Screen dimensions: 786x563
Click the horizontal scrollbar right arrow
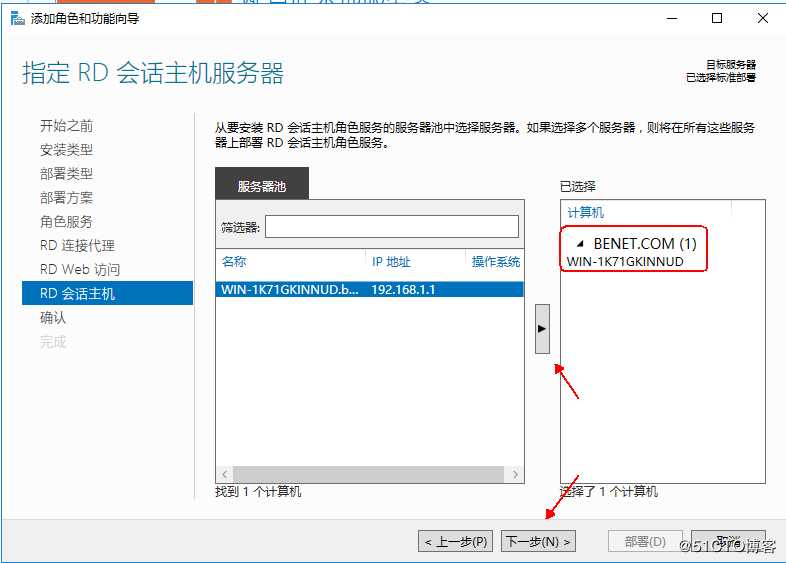coord(515,474)
